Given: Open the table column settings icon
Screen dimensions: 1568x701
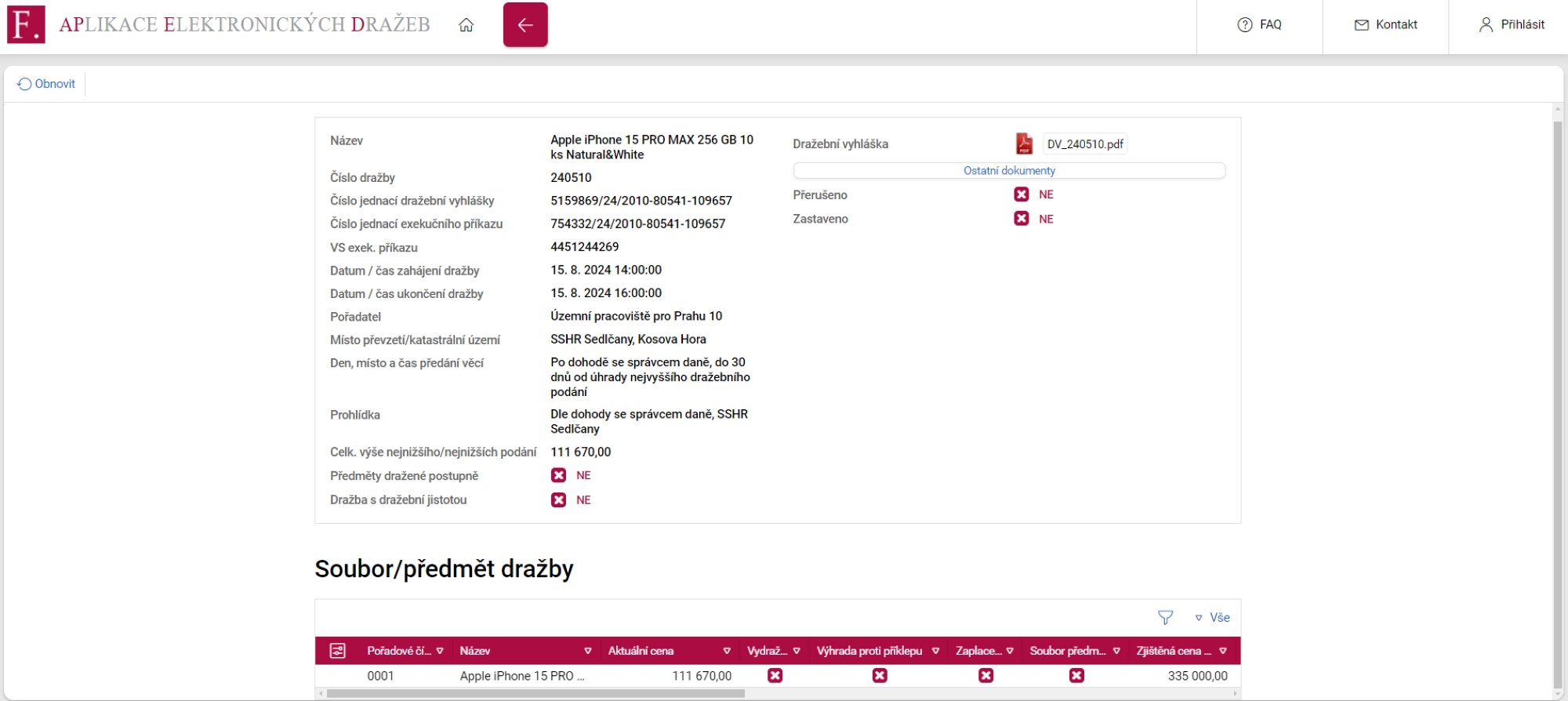Looking at the screenshot, I should pyautogui.click(x=338, y=651).
